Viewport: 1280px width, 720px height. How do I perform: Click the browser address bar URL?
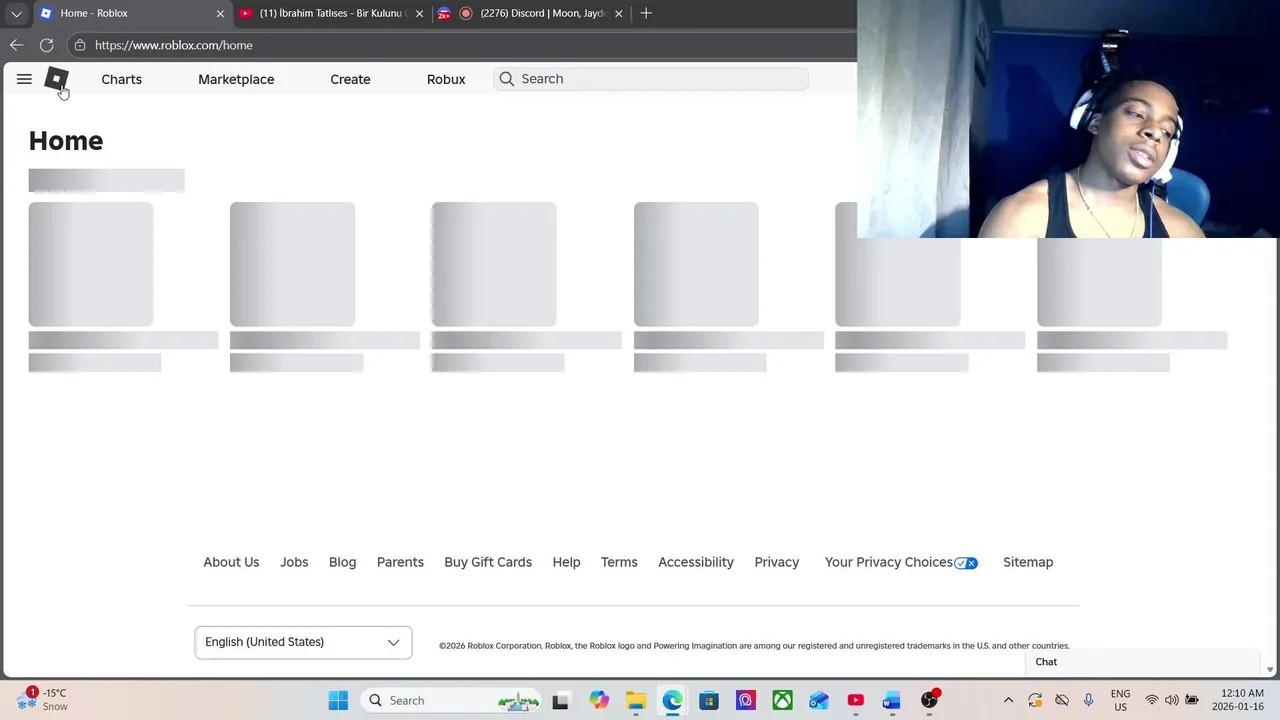point(174,45)
